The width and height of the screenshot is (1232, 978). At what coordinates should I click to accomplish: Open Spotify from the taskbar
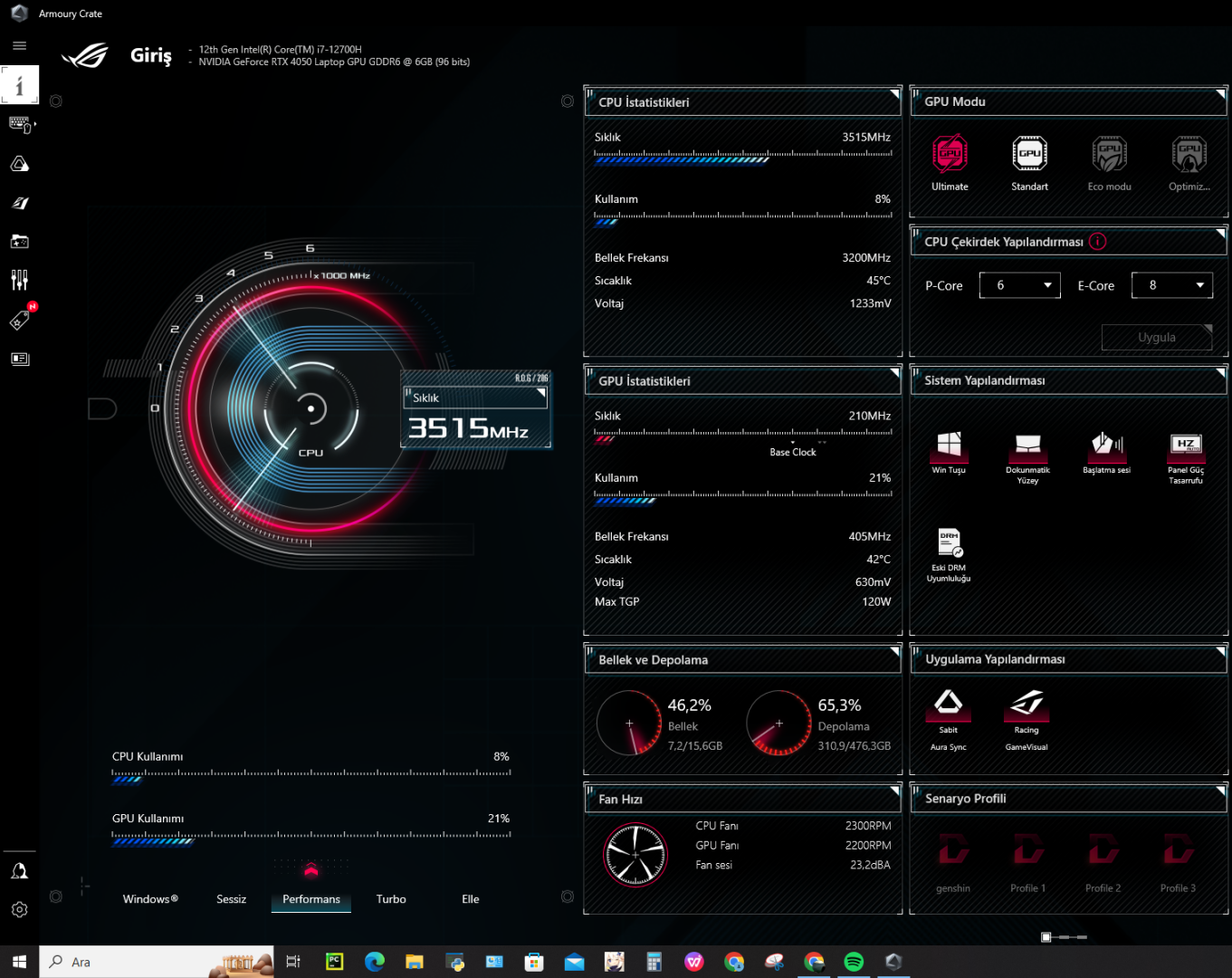coord(853,962)
